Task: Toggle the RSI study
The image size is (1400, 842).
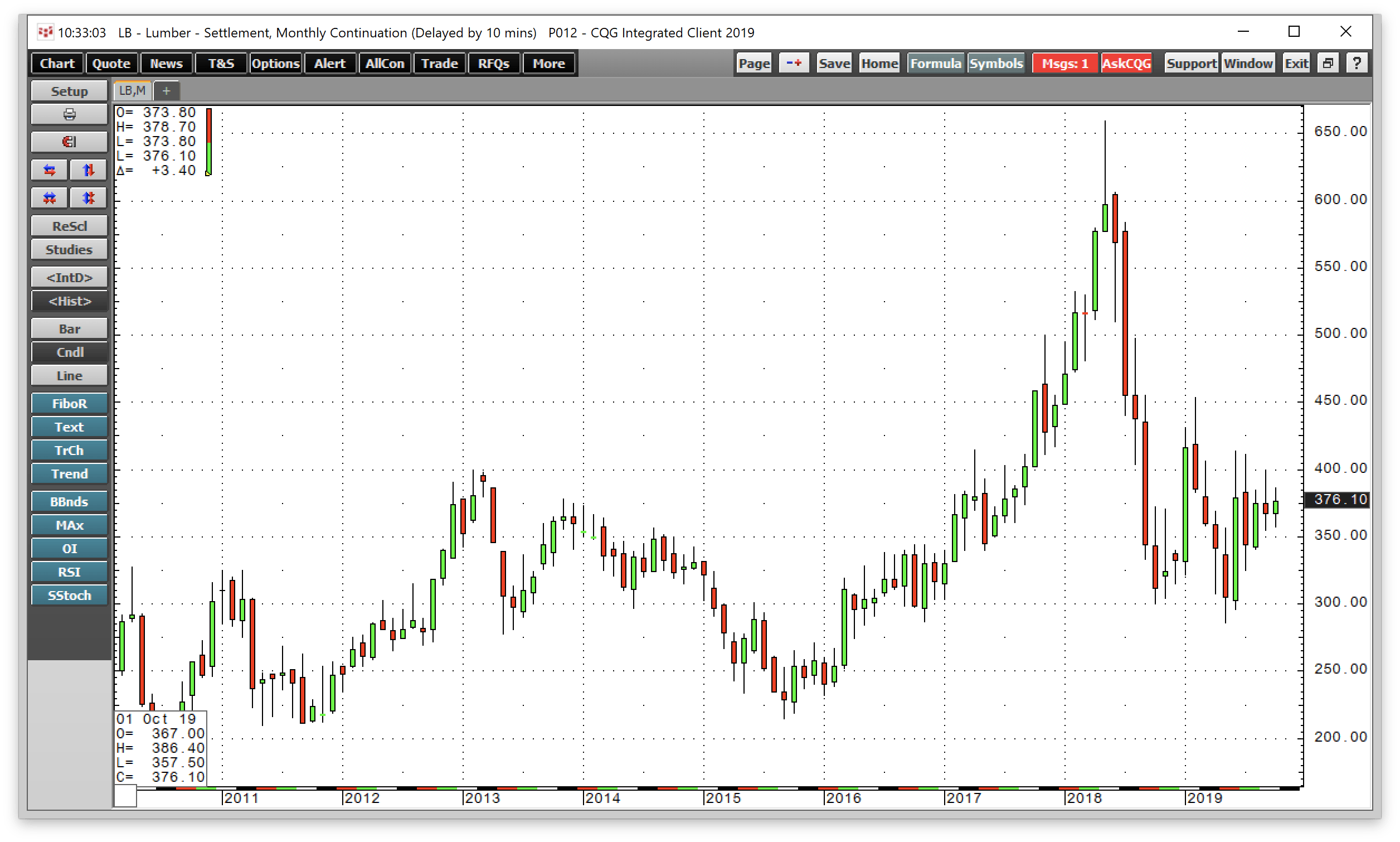Action: 69,572
